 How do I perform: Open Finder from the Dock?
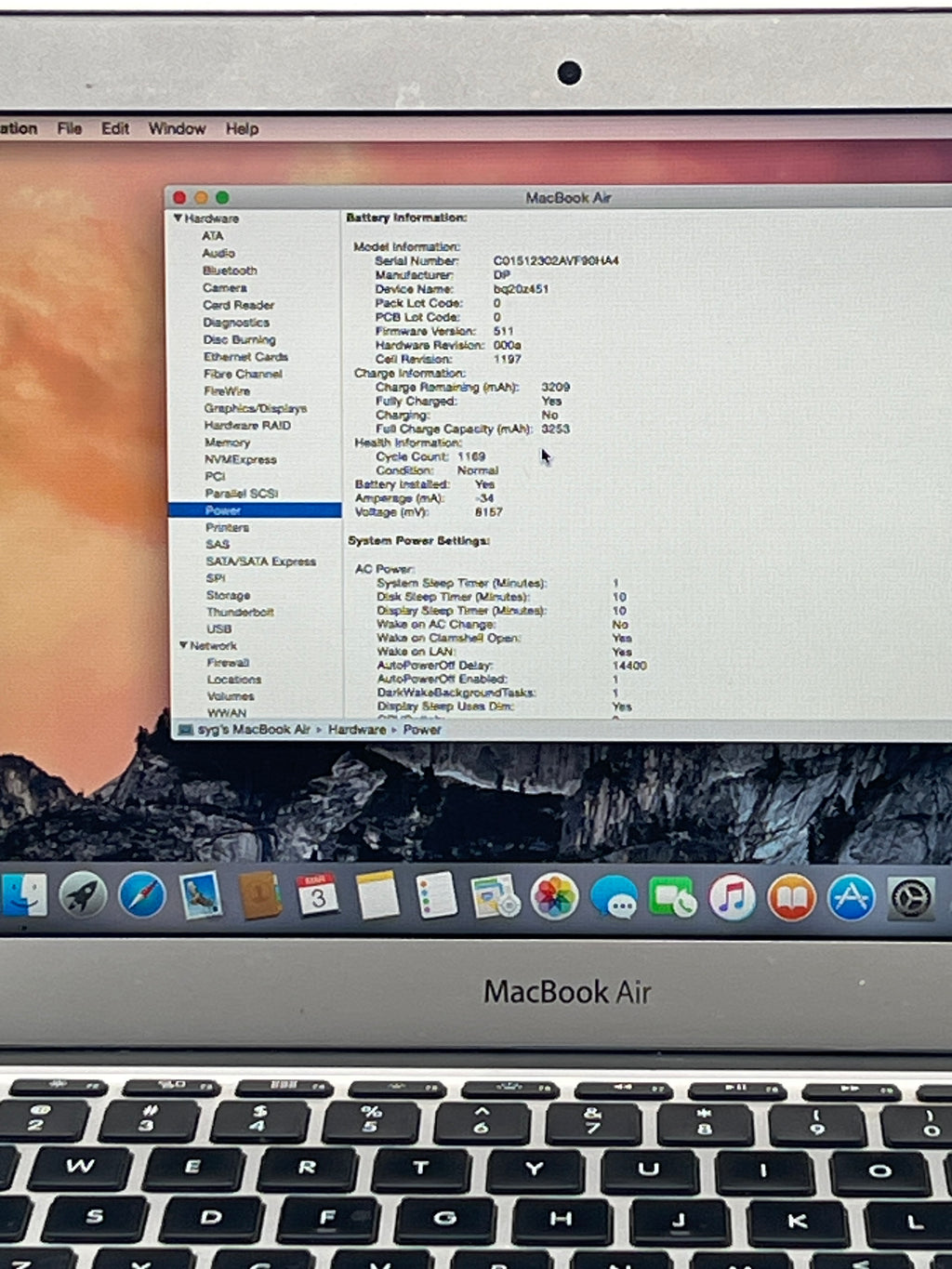coord(22,896)
